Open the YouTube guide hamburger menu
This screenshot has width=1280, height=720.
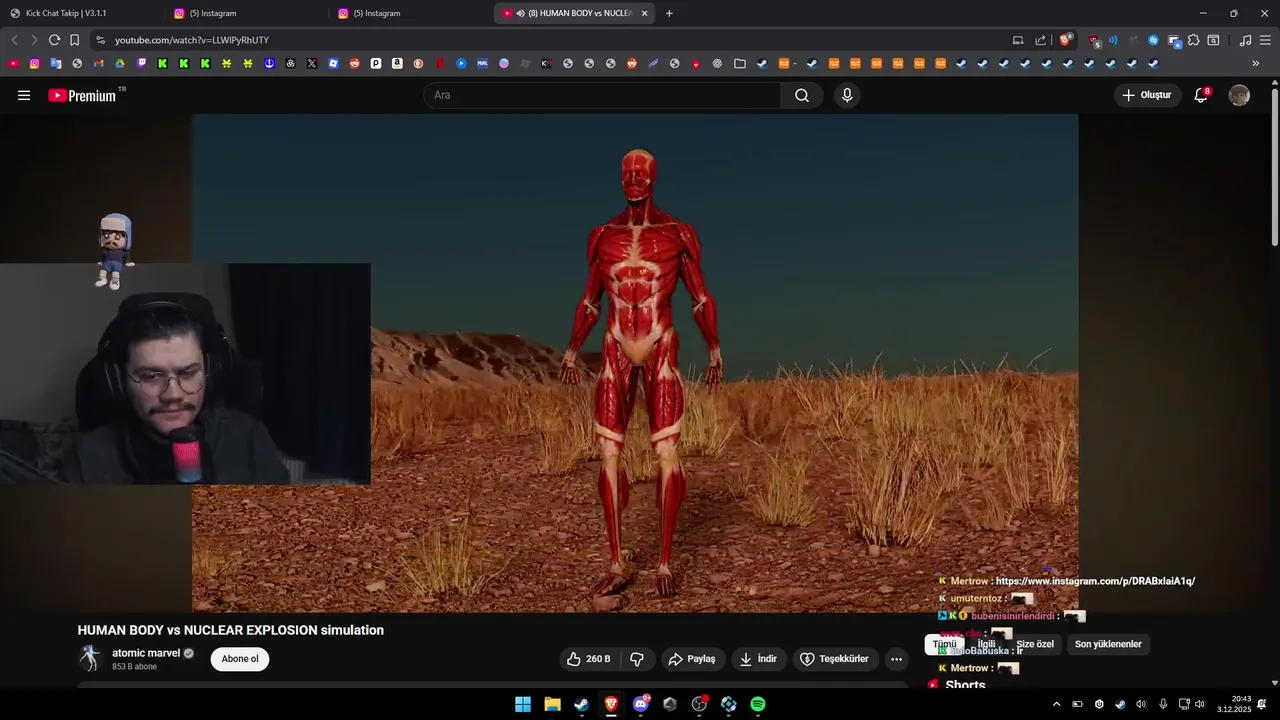[x=24, y=95]
